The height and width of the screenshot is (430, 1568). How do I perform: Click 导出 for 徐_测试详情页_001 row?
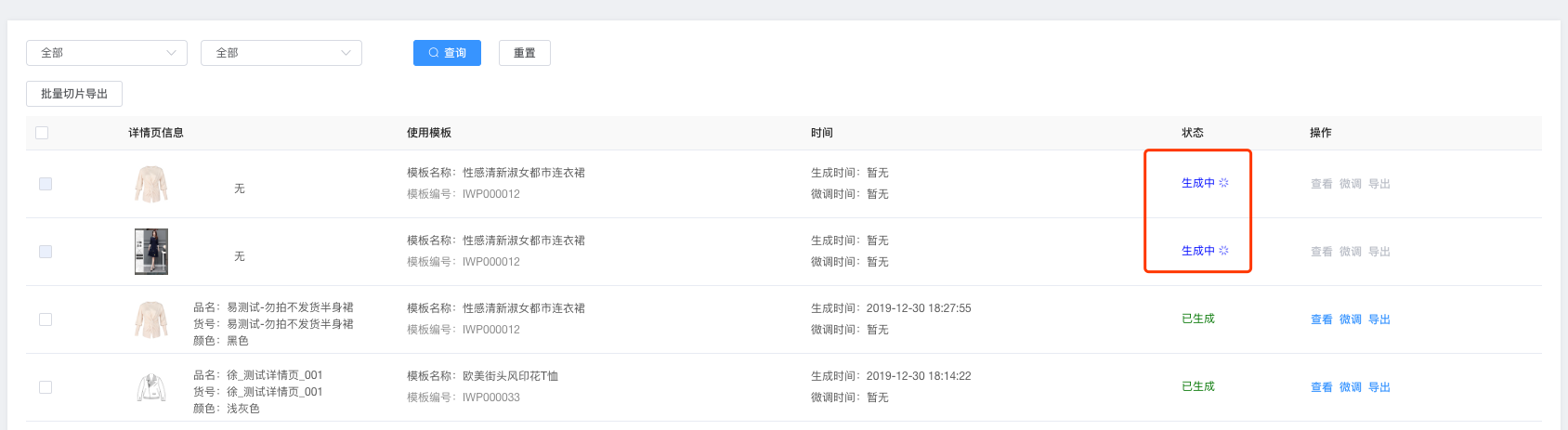tap(1379, 387)
